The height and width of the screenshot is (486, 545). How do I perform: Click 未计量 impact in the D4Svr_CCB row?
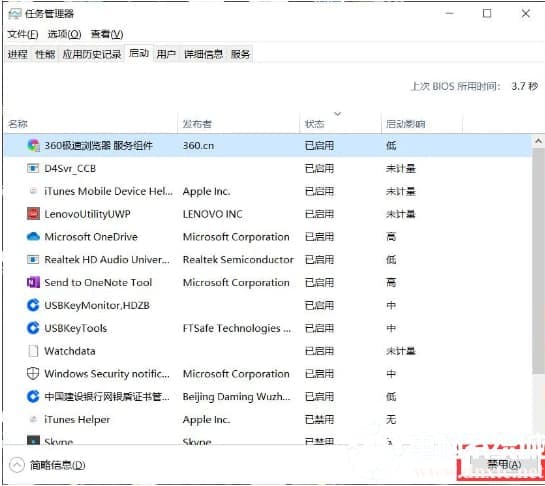[400, 169]
